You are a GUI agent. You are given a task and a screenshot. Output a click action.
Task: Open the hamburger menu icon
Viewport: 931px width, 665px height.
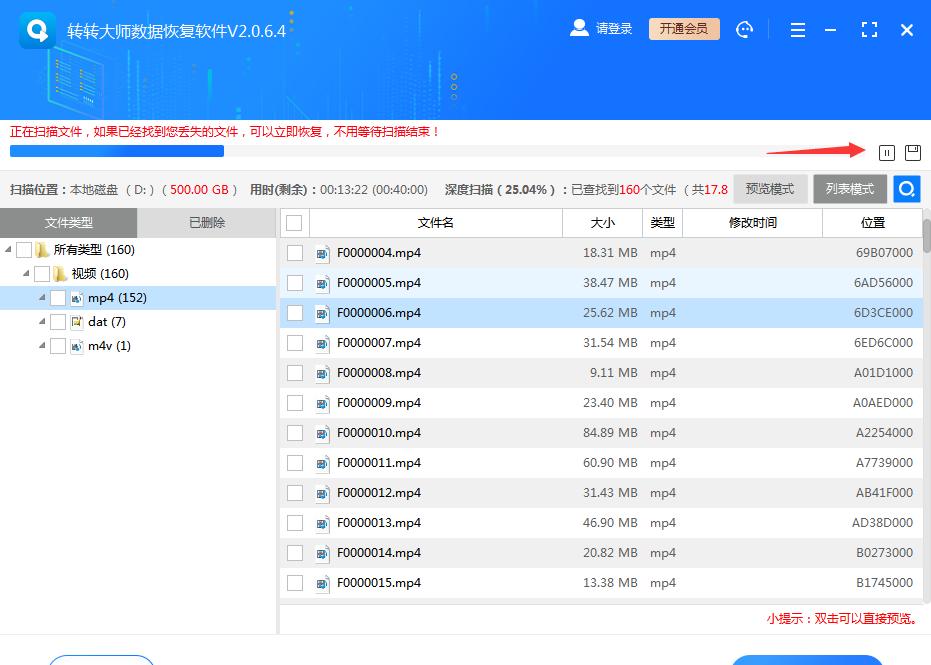click(x=798, y=30)
